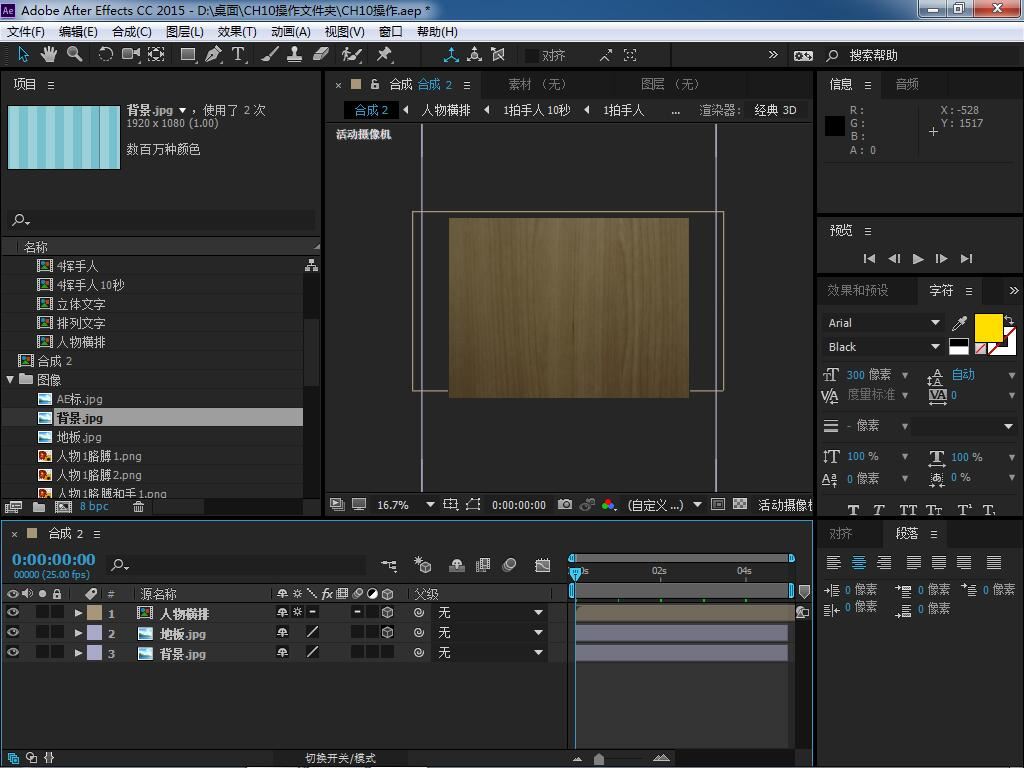Screen dimensions: 1024x768
Task: Select the horizontal Type tool
Action: 238,54
